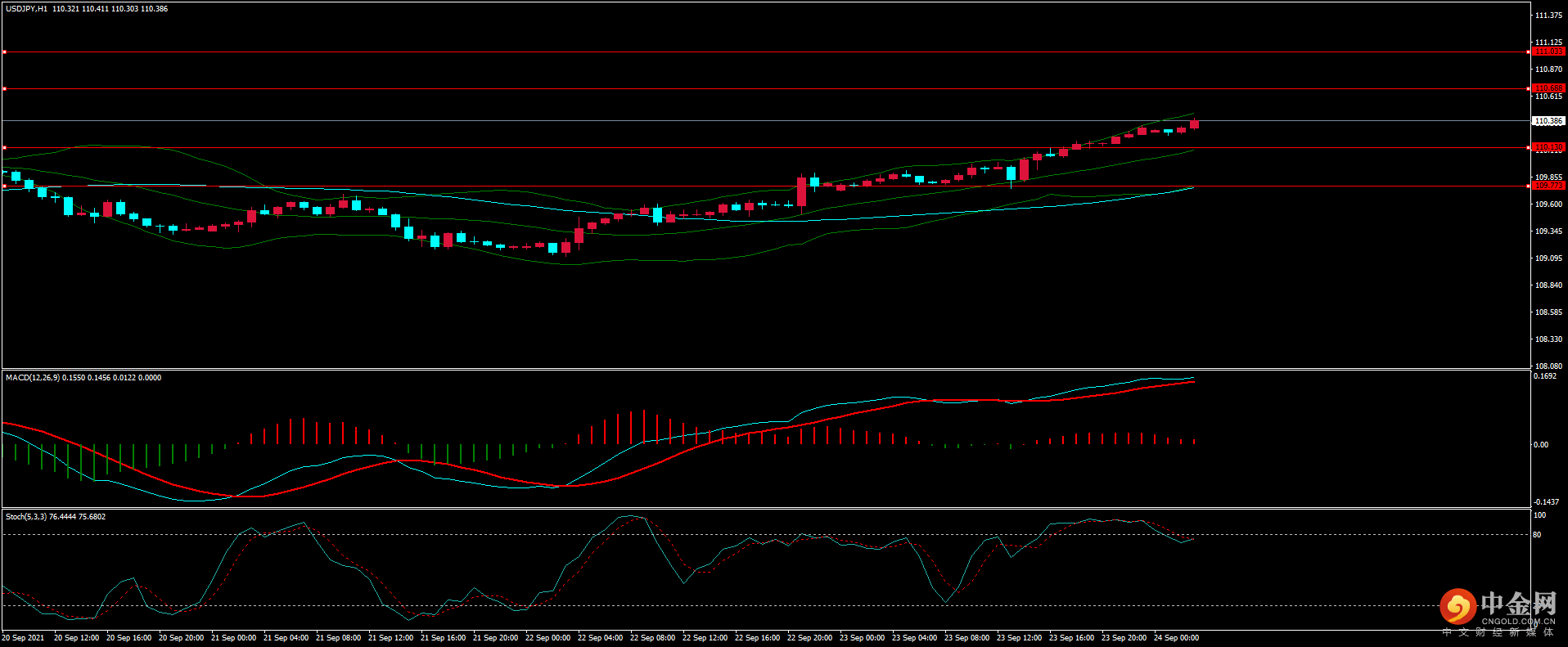Viewport: 1568px width, 647px height.
Task: Click the 20 Sep 16:00 time label
Action: 128,638
